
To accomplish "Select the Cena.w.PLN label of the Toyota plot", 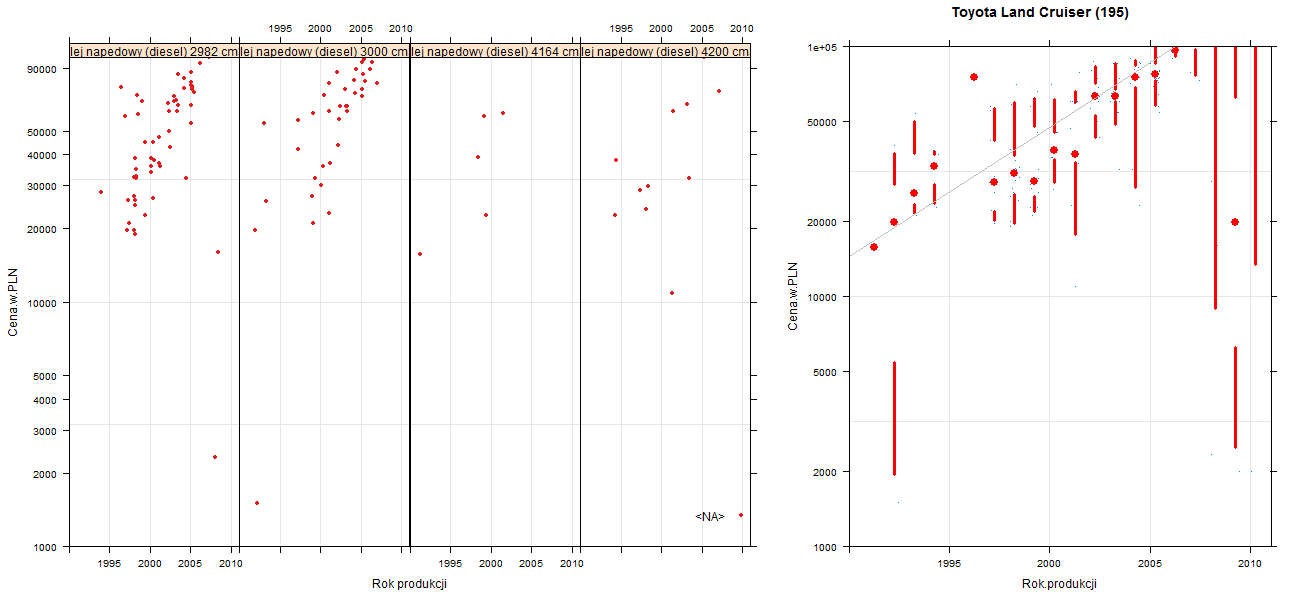I will coord(793,297).
